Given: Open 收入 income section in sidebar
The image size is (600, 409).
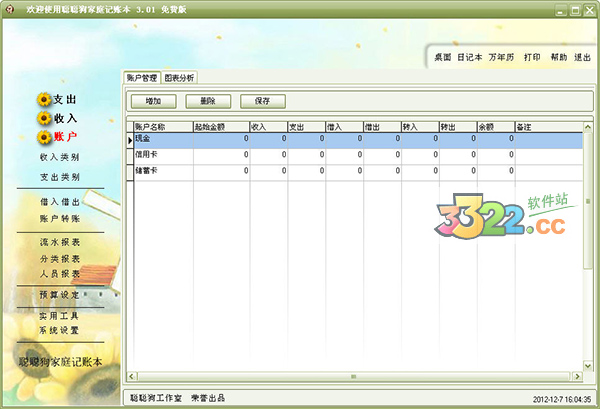Looking at the screenshot, I should coord(65,118).
